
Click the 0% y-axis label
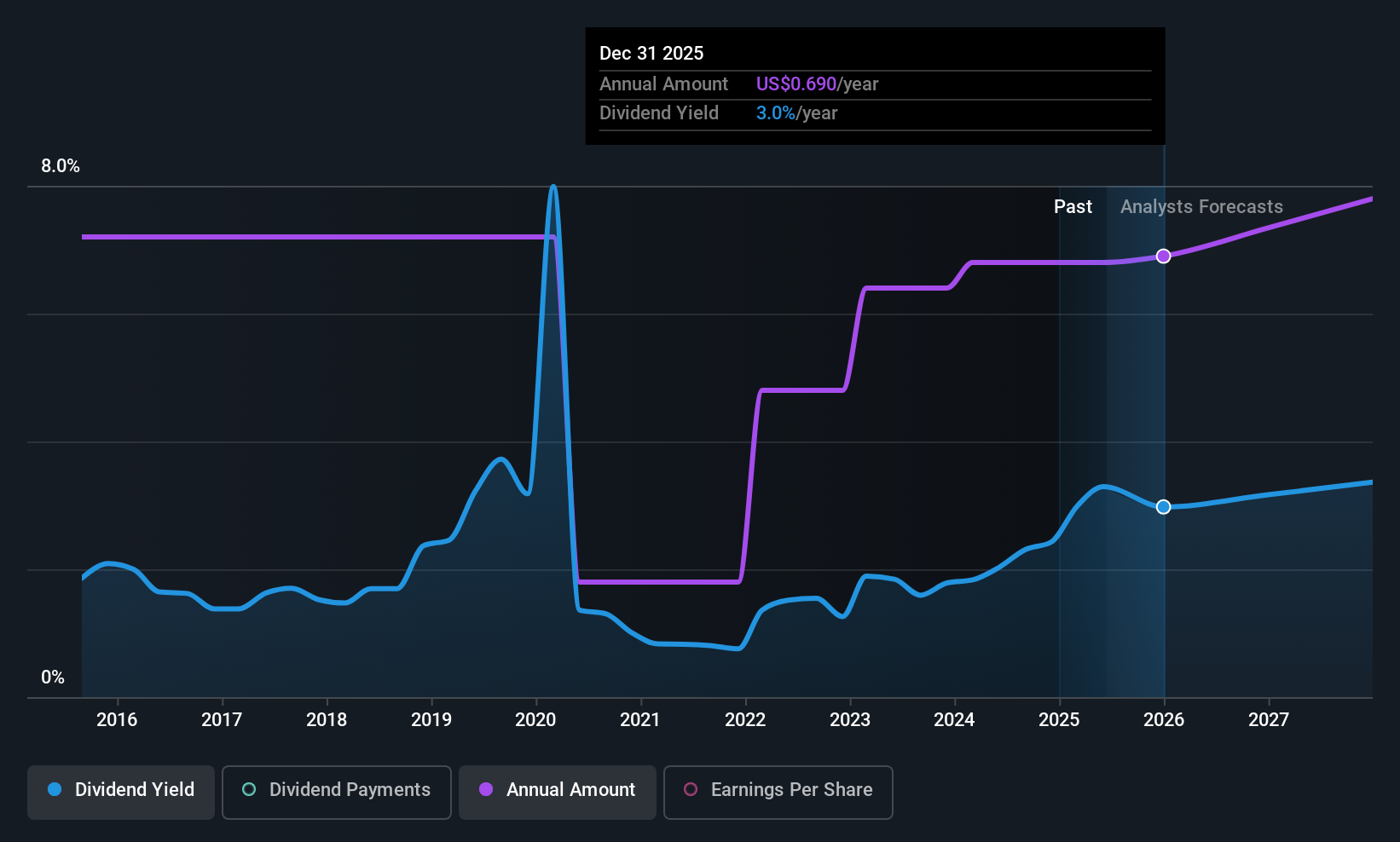coord(53,678)
